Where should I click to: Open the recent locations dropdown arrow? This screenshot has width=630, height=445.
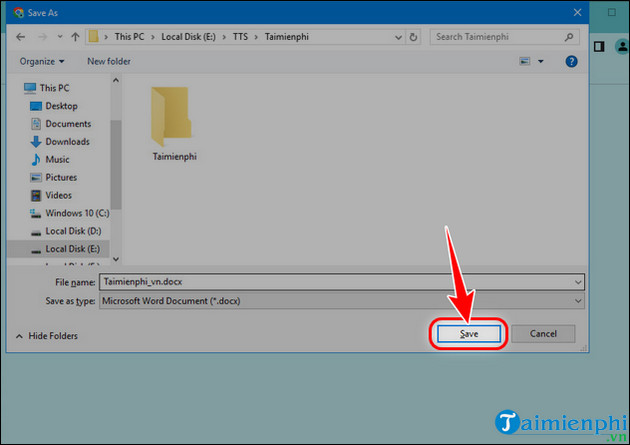(x=60, y=37)
